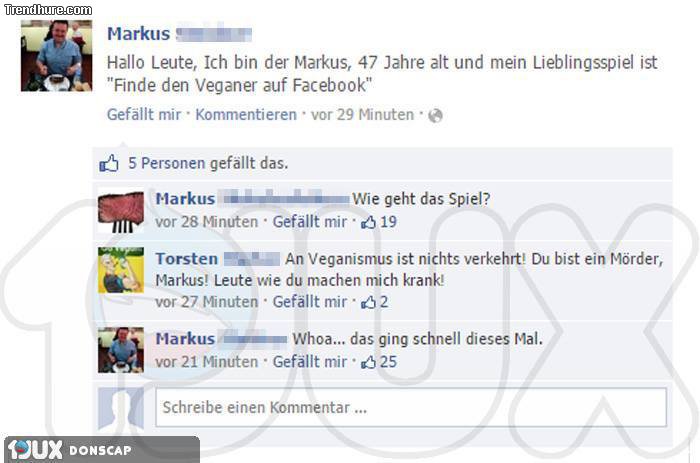Open the steak profile picture of commenter

121,212
